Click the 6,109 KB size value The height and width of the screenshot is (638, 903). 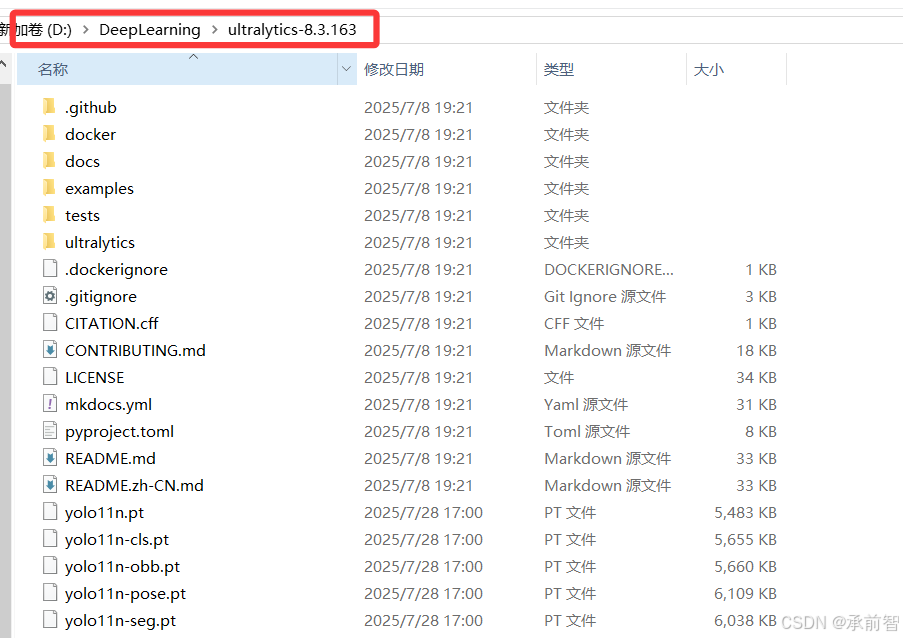(746, 594)
